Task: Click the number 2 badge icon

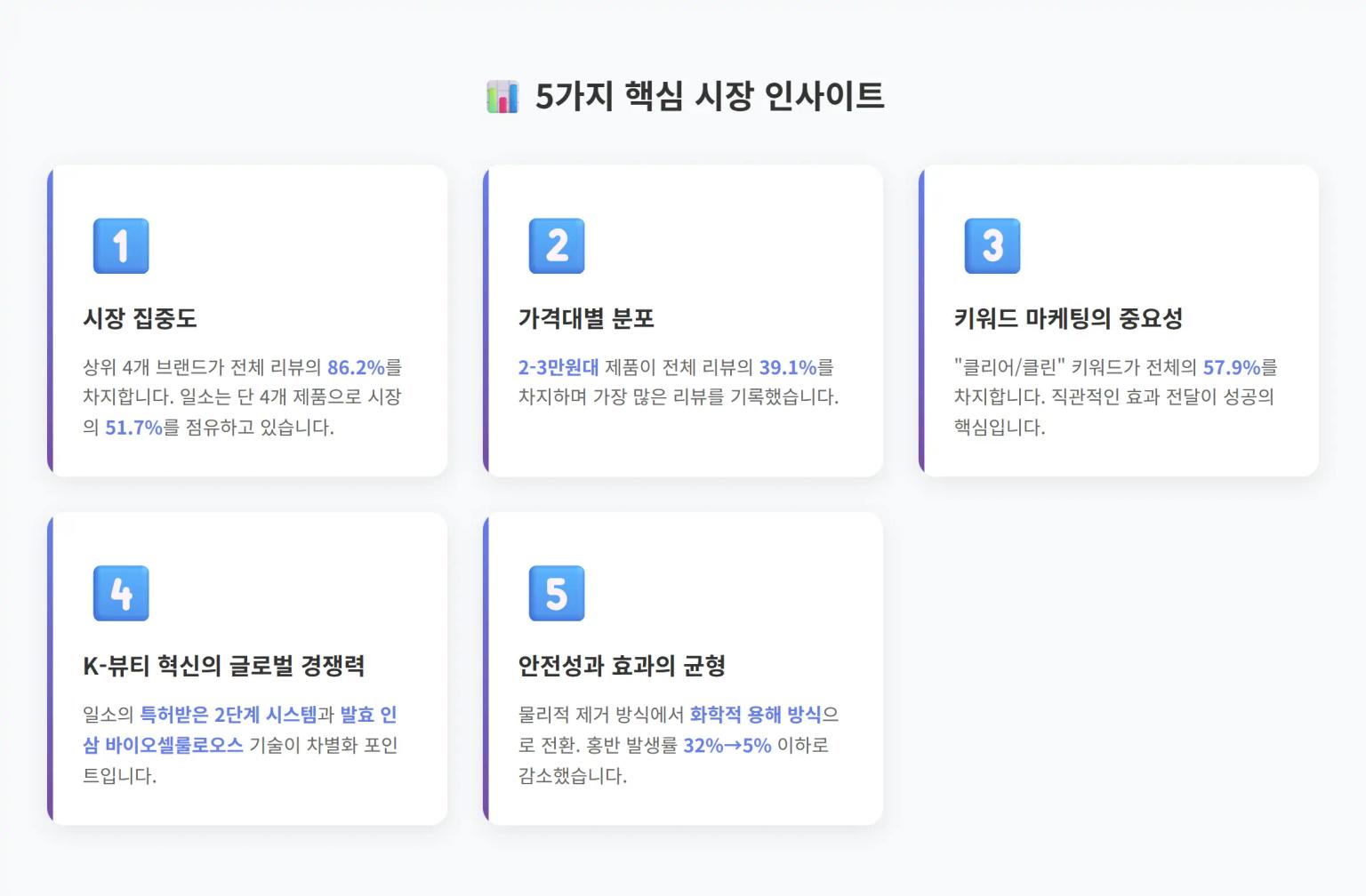Action: coord(557,245)
